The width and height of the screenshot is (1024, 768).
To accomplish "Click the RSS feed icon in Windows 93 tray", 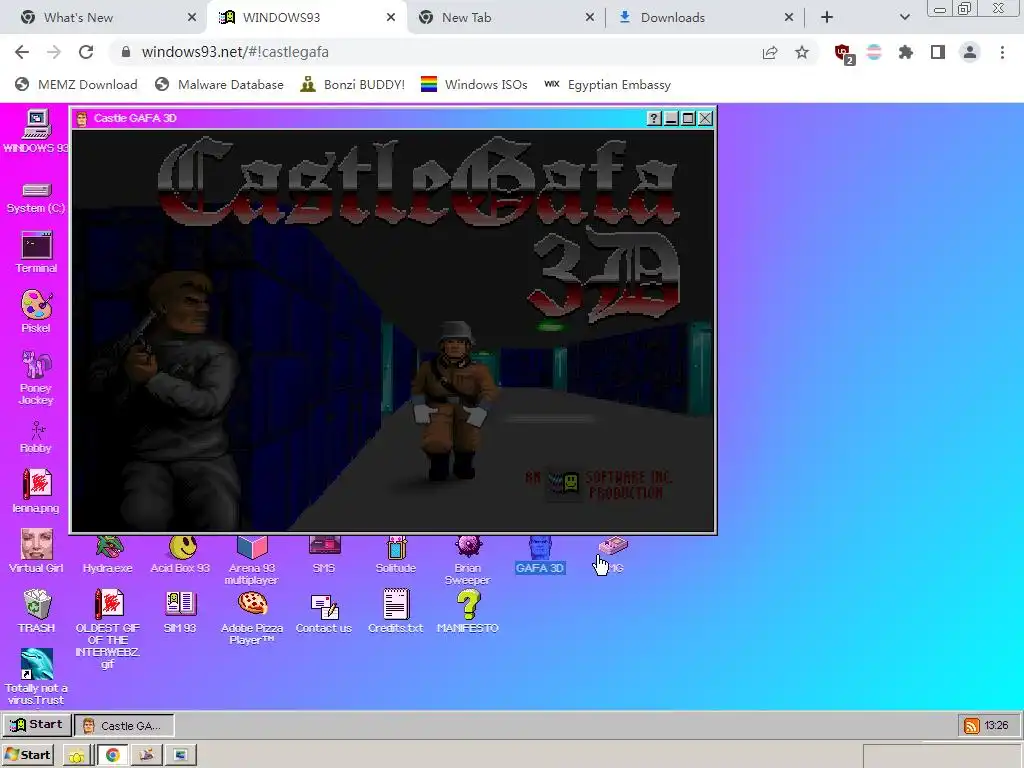I will 972,726.
